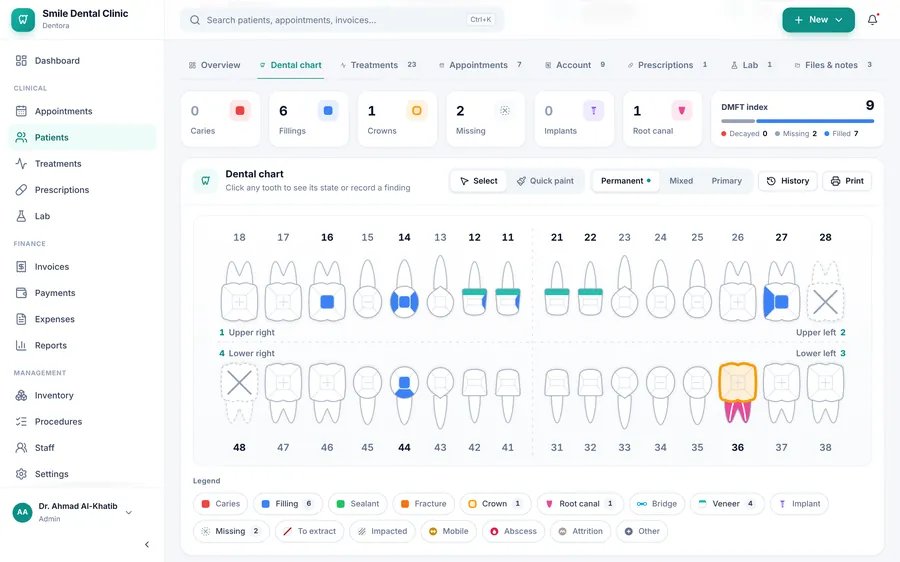
Task: Open the Files & notes tab
Action: pyautogui.click(x=833, y=65)
